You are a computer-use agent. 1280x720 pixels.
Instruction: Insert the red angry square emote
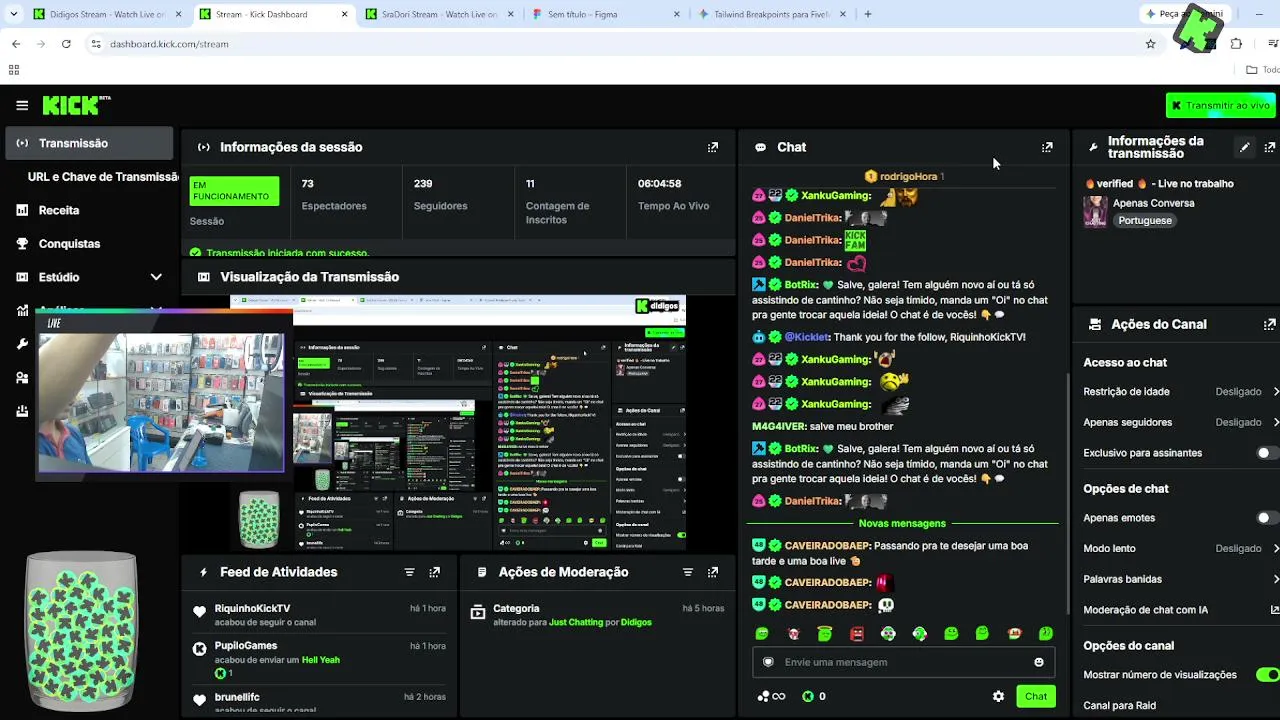pyautogui.click(x=856, y=633)
